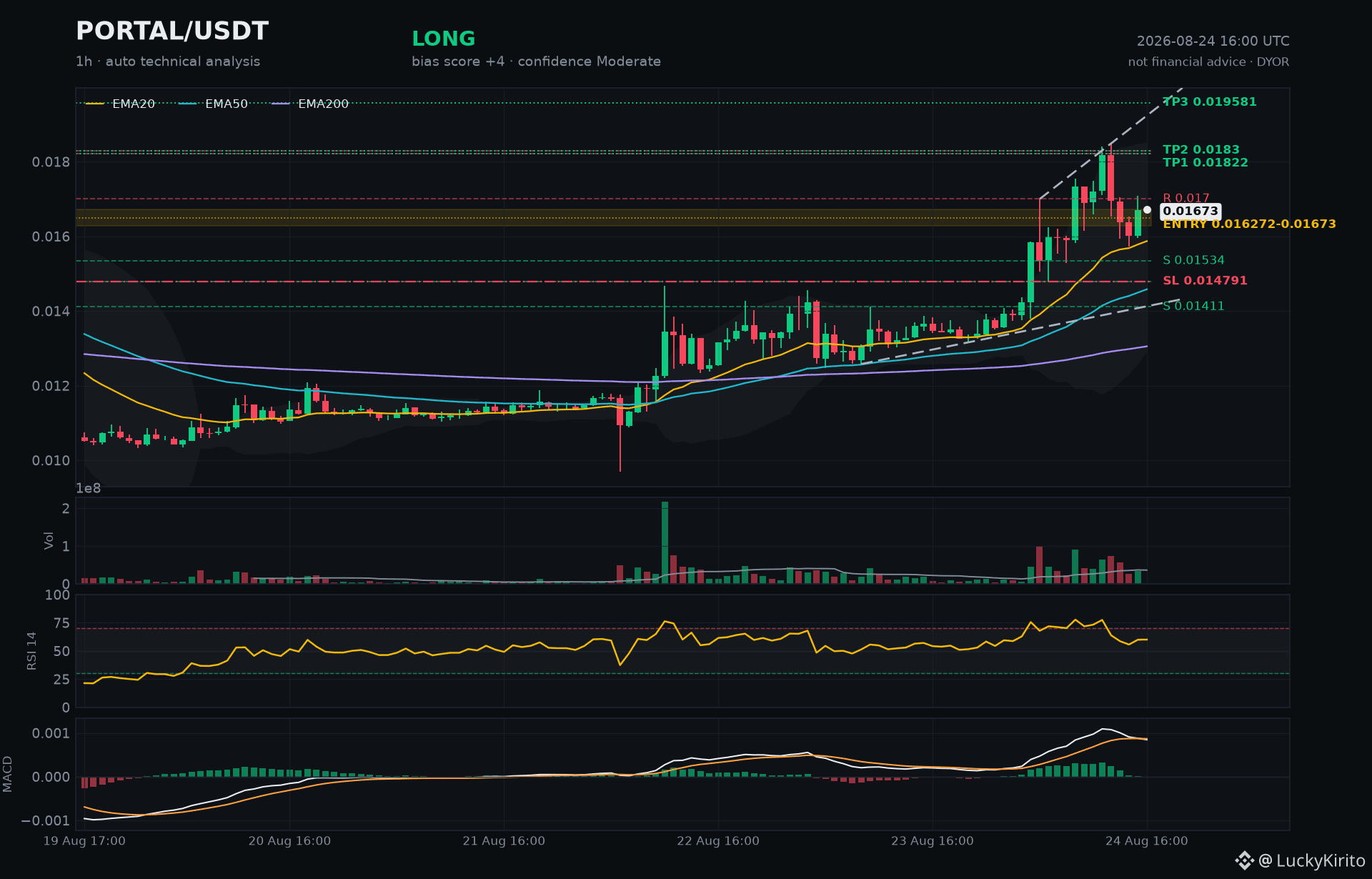The width and height of the screenshot is (1372, 879).
Task: Click the 'S 0.01411' support label
Action: tap(1193, 306)
